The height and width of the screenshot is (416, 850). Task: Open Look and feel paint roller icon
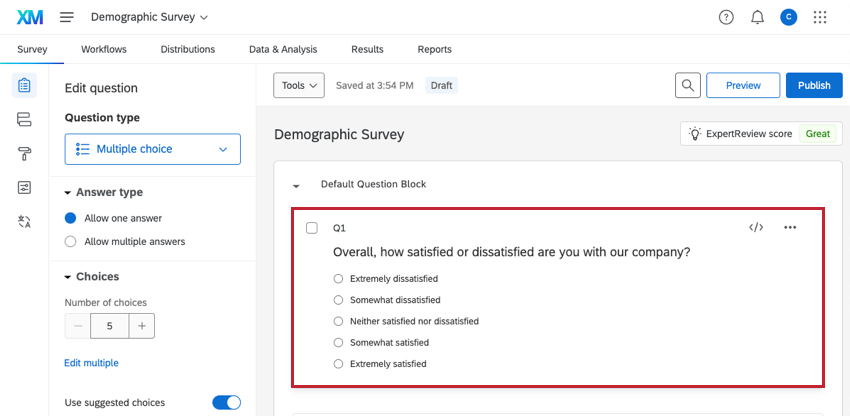(x=24, y=153)
